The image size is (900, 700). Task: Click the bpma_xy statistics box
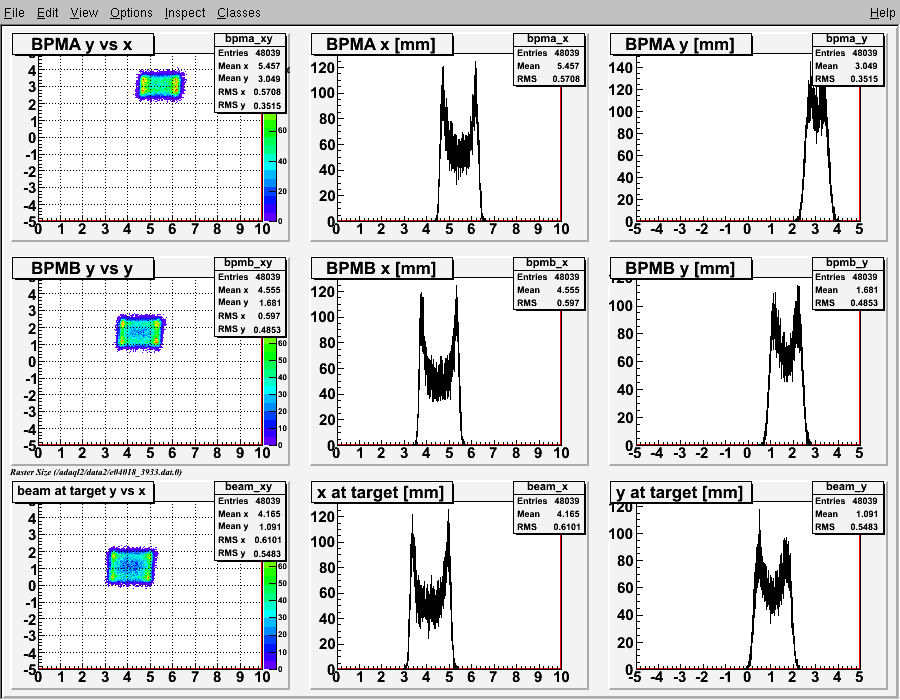click(x=250, y=73)
